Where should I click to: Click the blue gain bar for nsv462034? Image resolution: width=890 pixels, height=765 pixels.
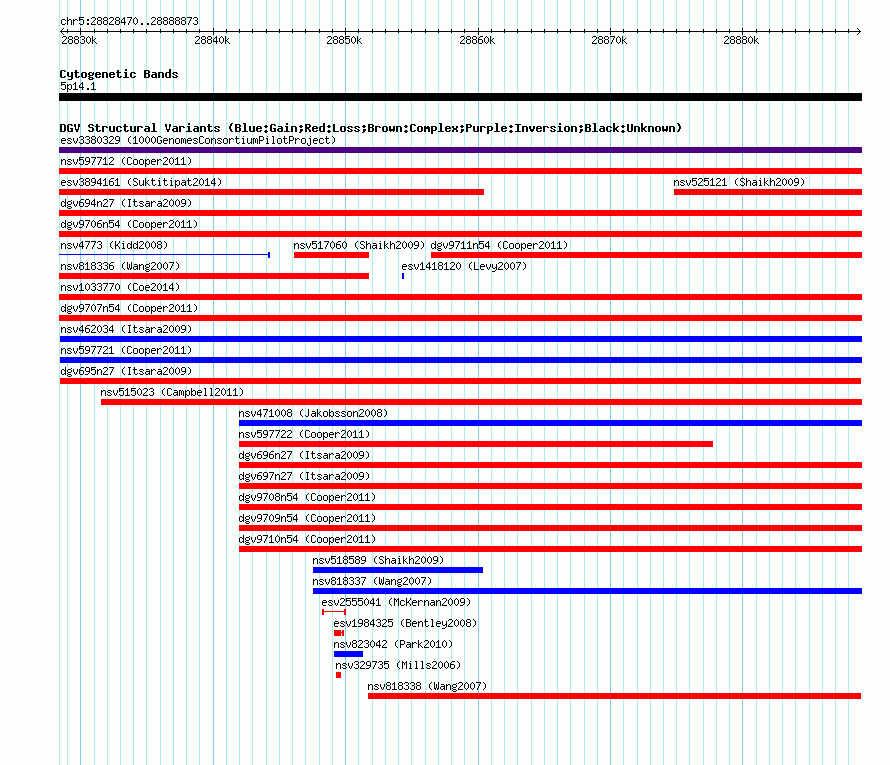(x=461, y=339)
